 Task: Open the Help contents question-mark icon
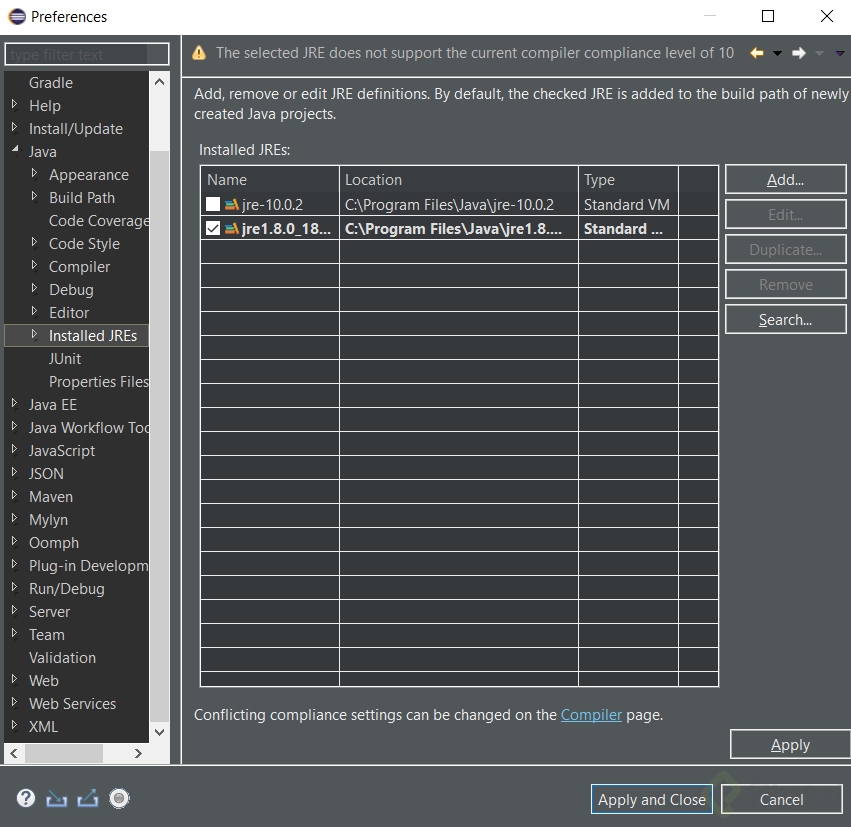(x=26, y=798)
